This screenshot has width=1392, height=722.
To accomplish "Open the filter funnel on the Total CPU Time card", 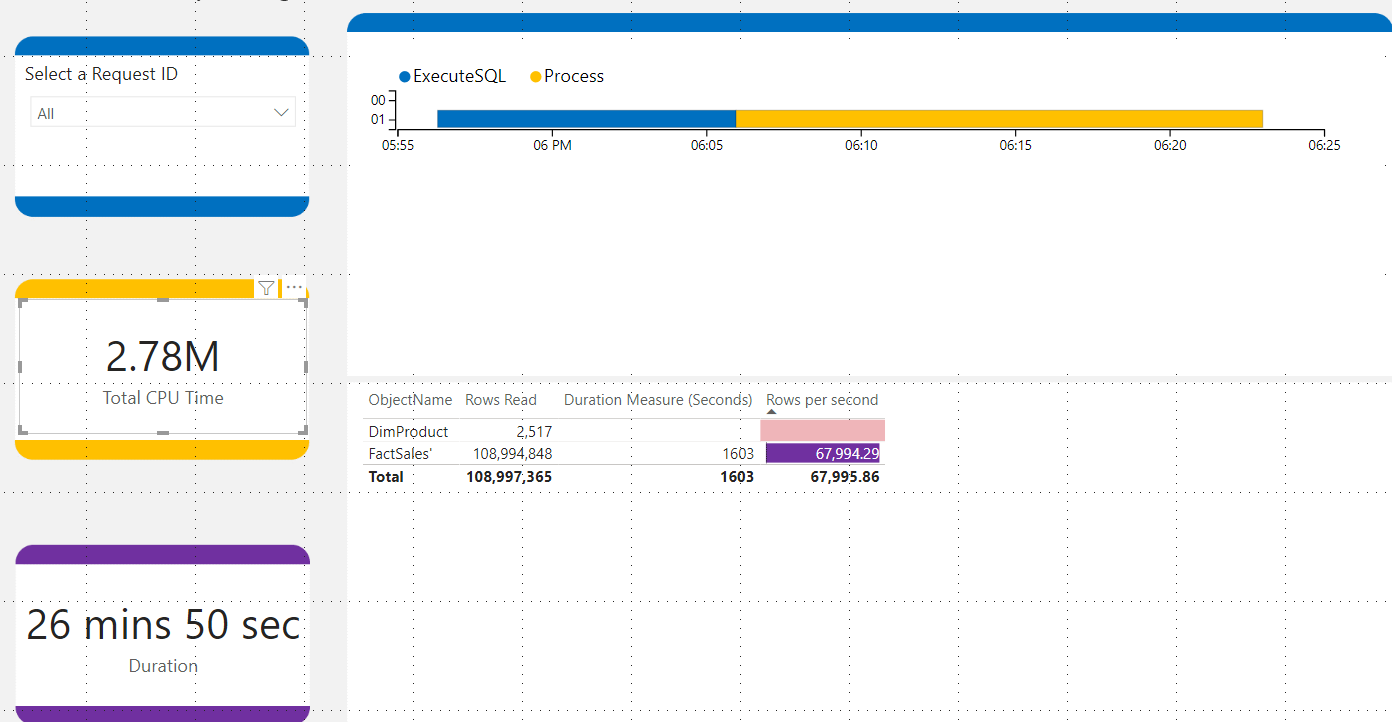I will pyautogui.click(x=266, y=288).
